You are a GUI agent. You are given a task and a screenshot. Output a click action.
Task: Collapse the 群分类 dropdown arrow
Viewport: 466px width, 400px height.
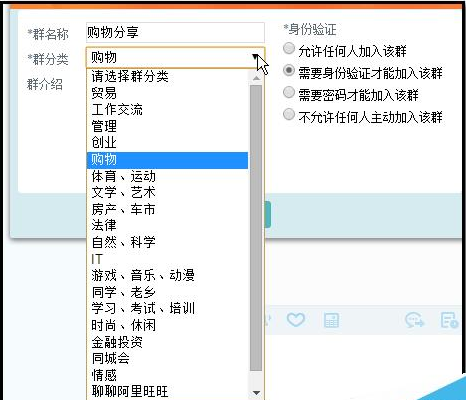tap(256, 57)
